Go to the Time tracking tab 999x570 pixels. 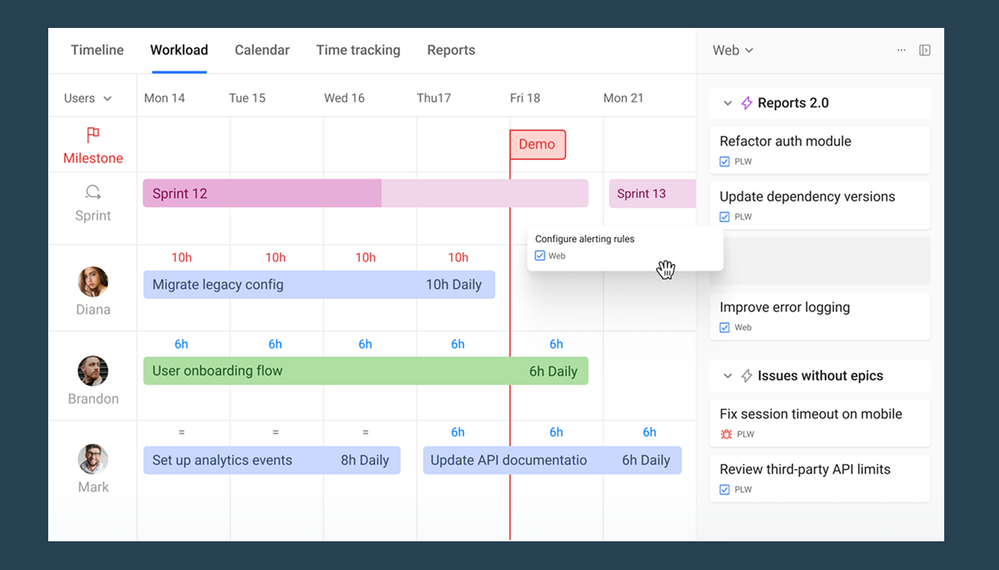[358, 50]
